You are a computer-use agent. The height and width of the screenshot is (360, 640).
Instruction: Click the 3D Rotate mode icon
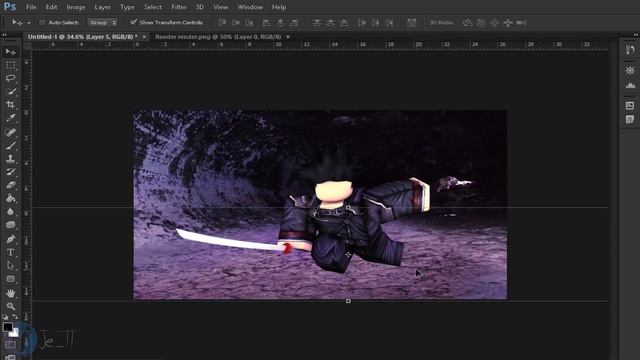coord(468,22)
